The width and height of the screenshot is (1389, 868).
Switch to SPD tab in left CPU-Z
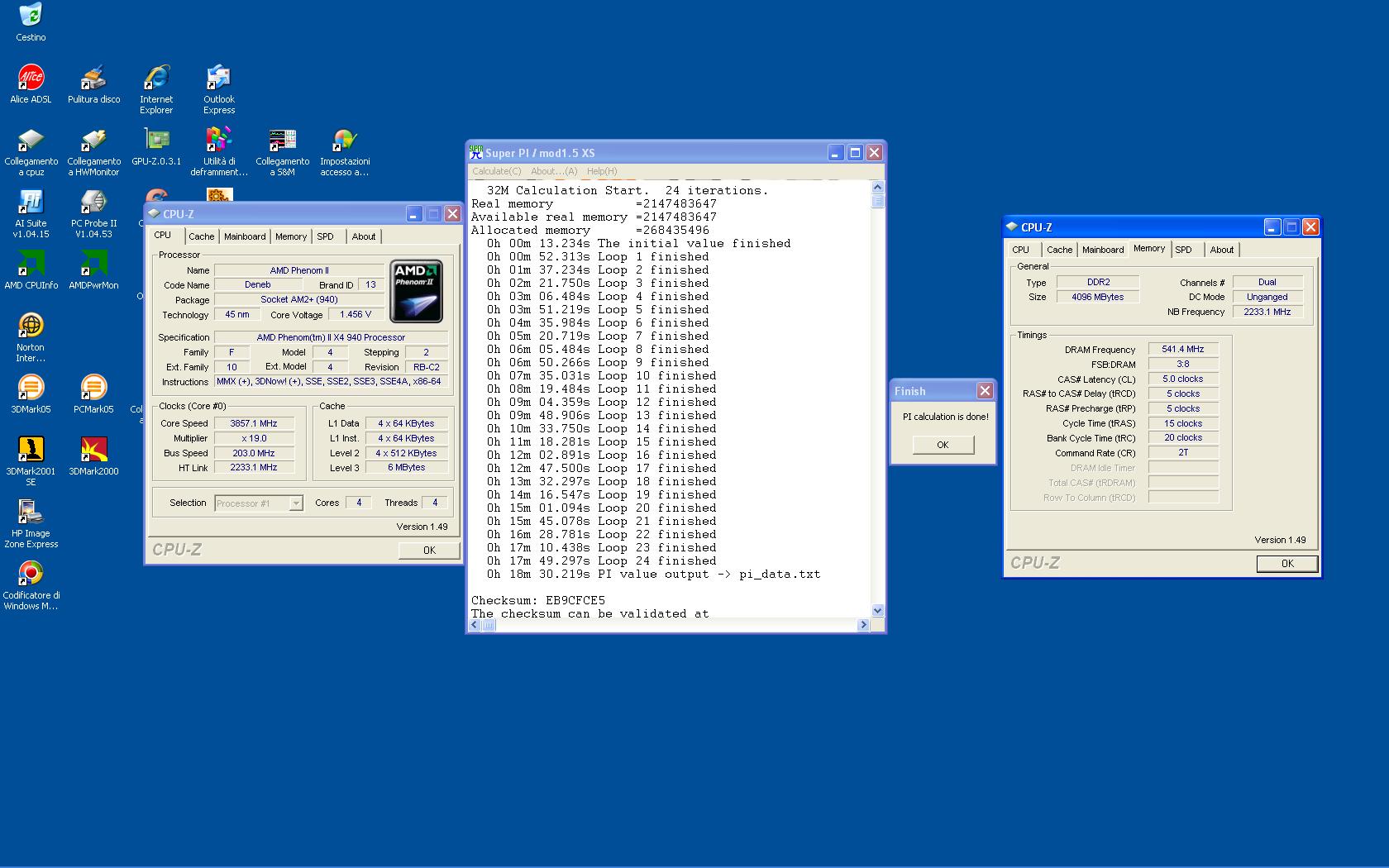326,236
